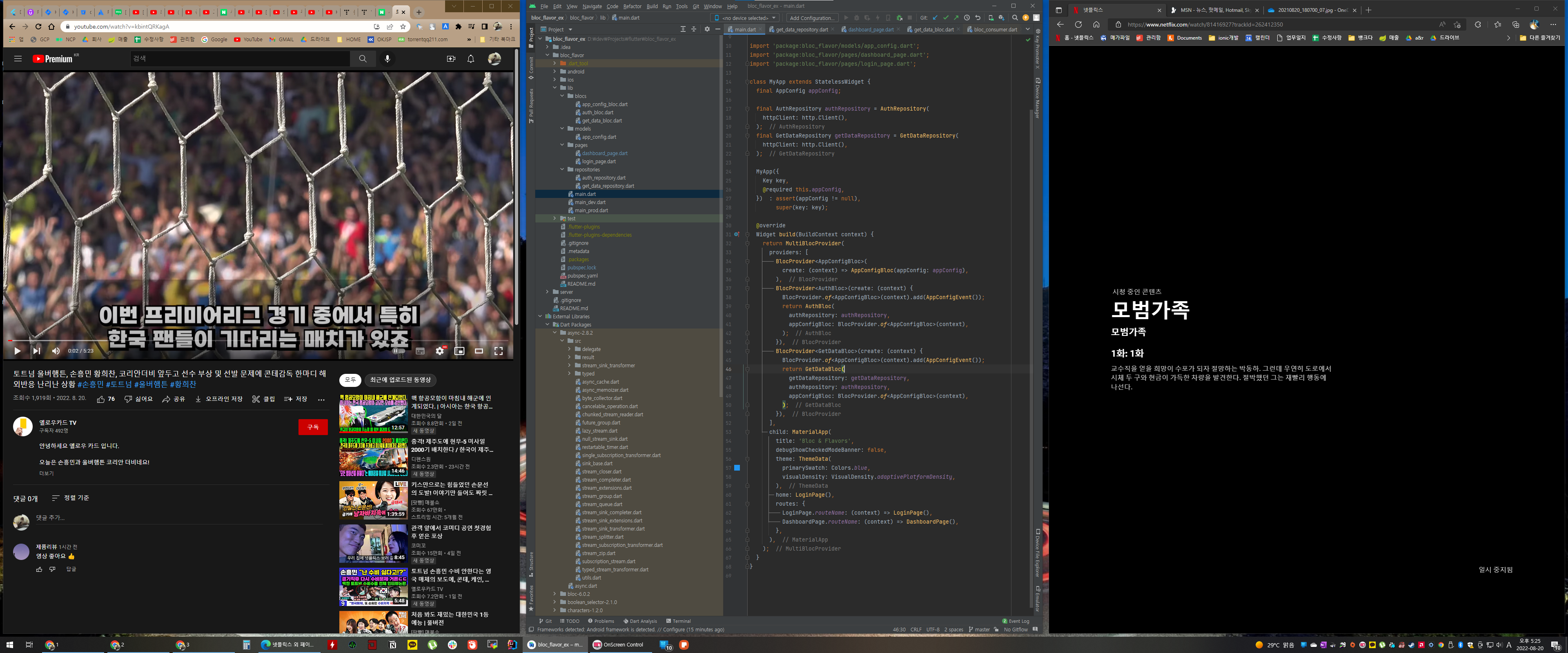Viewport: 1568px width, 653px height.
Task: Click Git commit checkmark icon
Action: (x=945, y=18)
